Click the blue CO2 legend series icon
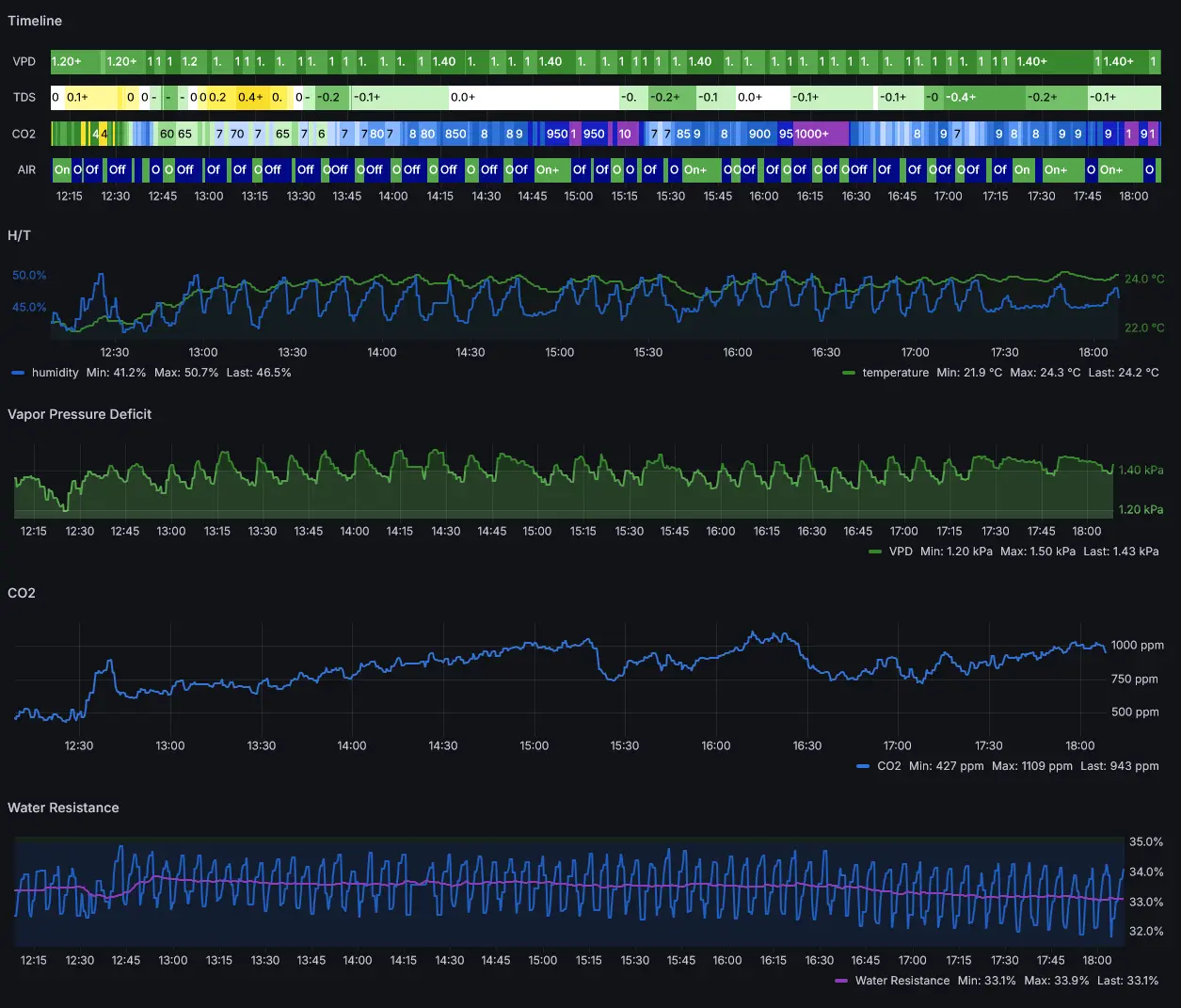 pyautogui.click(x=863, y=766)
